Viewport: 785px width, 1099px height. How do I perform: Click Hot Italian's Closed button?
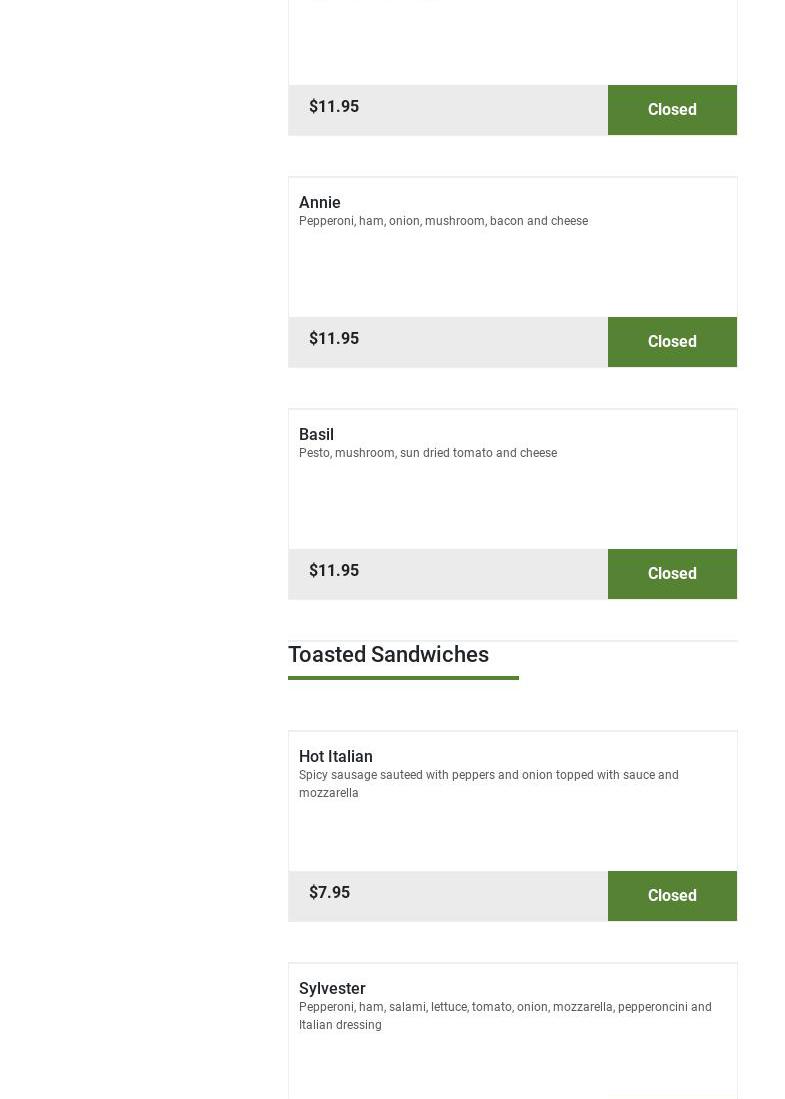tap(672, 896)
